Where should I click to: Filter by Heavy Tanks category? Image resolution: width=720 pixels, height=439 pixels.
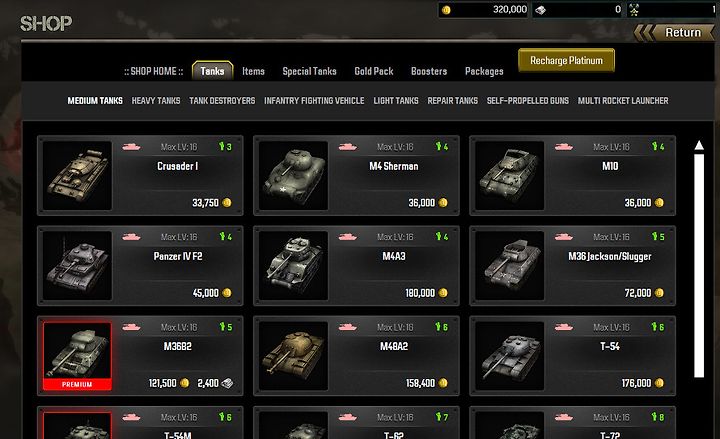(156, 101)
